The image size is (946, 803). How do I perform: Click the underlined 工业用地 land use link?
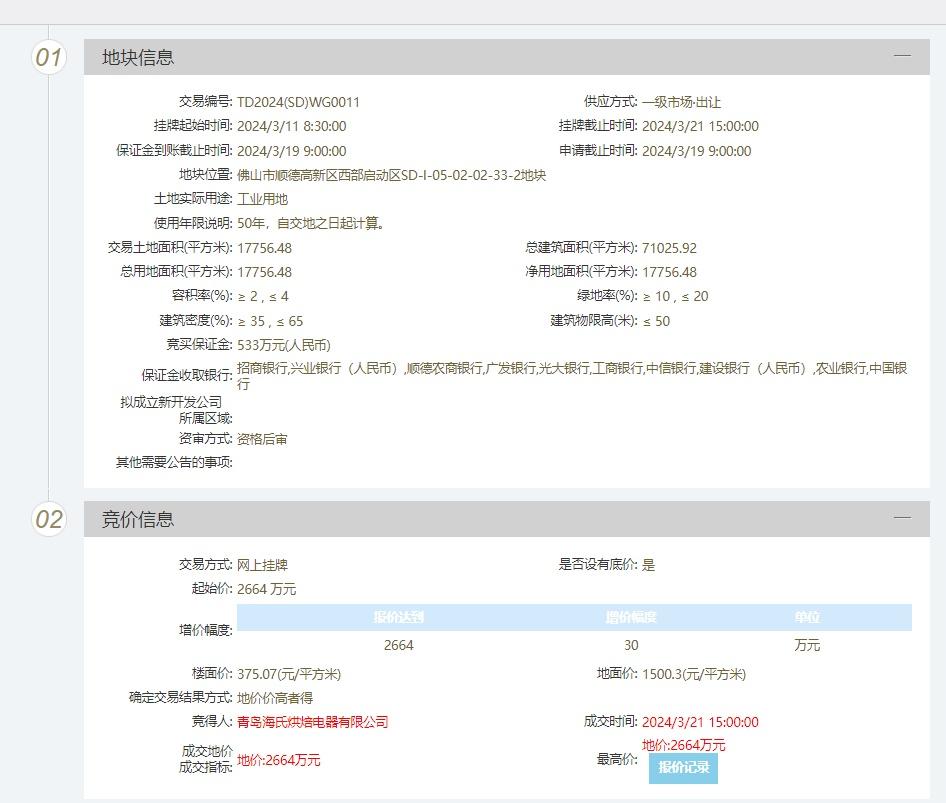262,199
